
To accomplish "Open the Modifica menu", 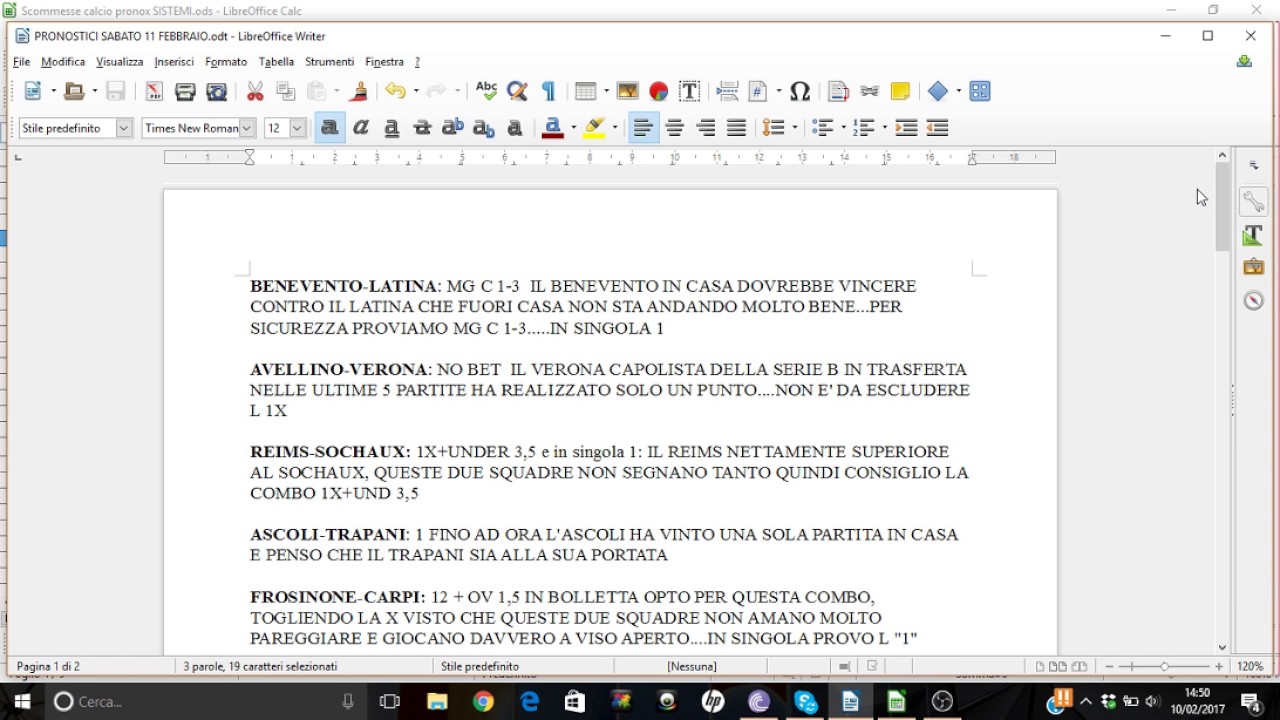I will tap(63, 62).
